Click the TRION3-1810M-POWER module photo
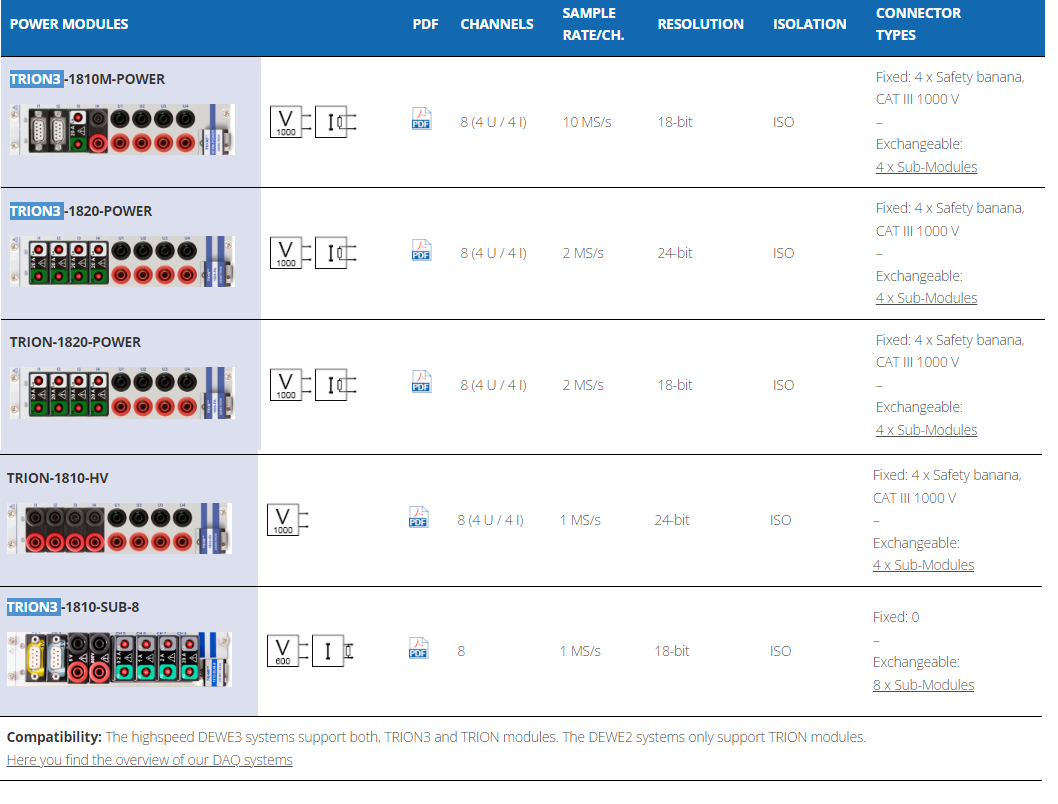 pyautogui.click(x=122, y=129)
